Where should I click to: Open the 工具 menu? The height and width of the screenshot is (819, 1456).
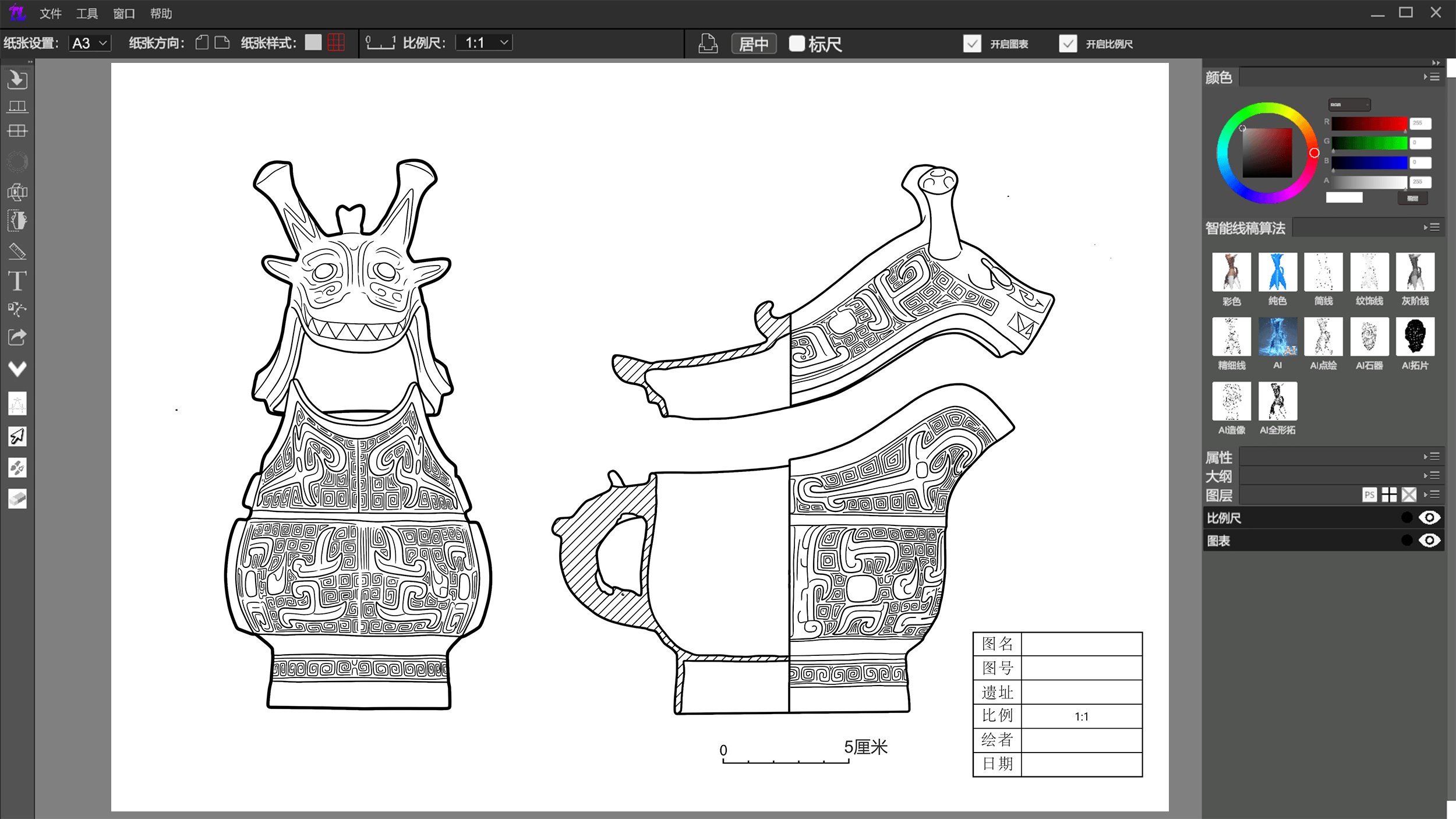click(x=87, y=13)
